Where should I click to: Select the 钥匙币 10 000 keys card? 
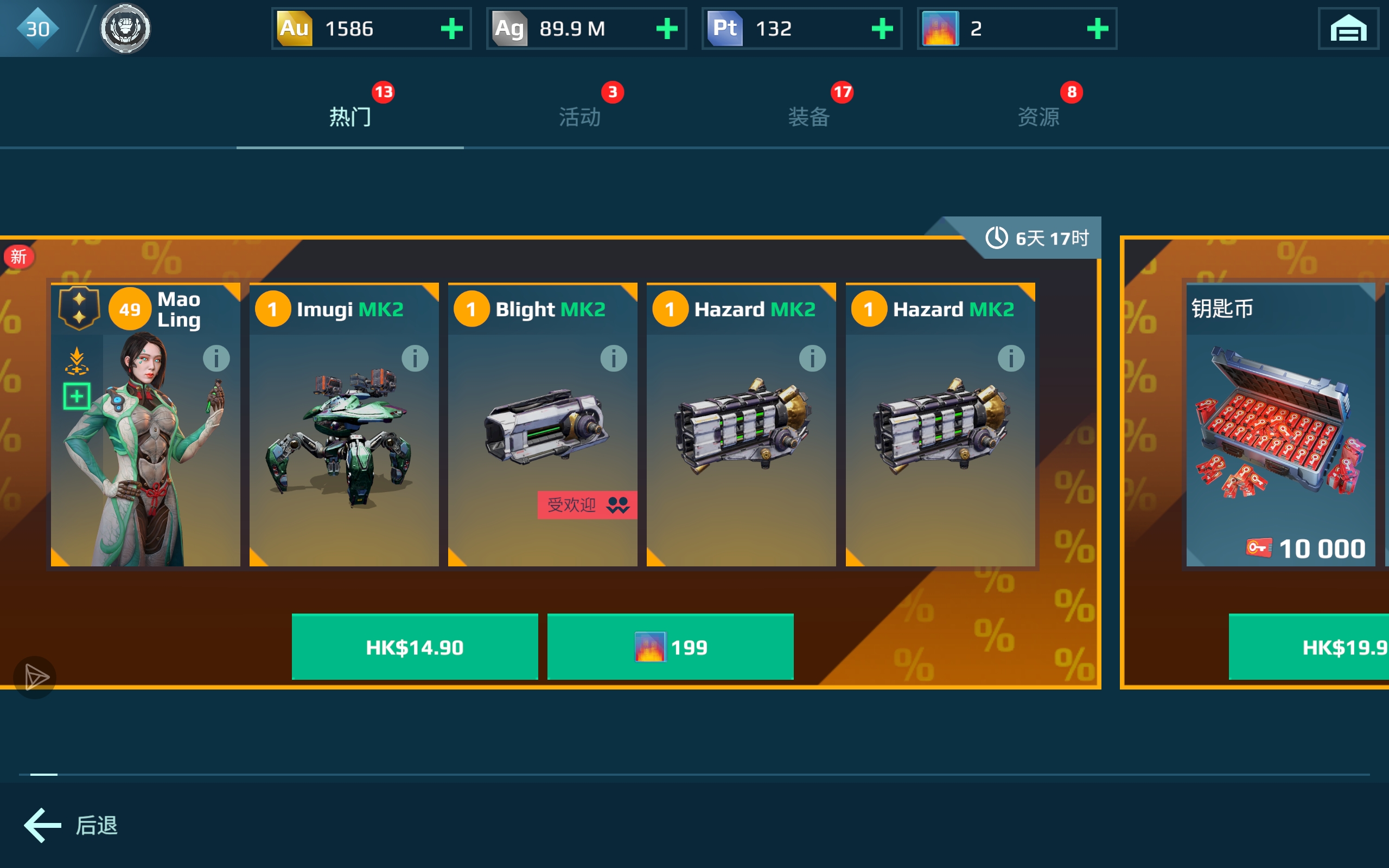coord(1280,424)
